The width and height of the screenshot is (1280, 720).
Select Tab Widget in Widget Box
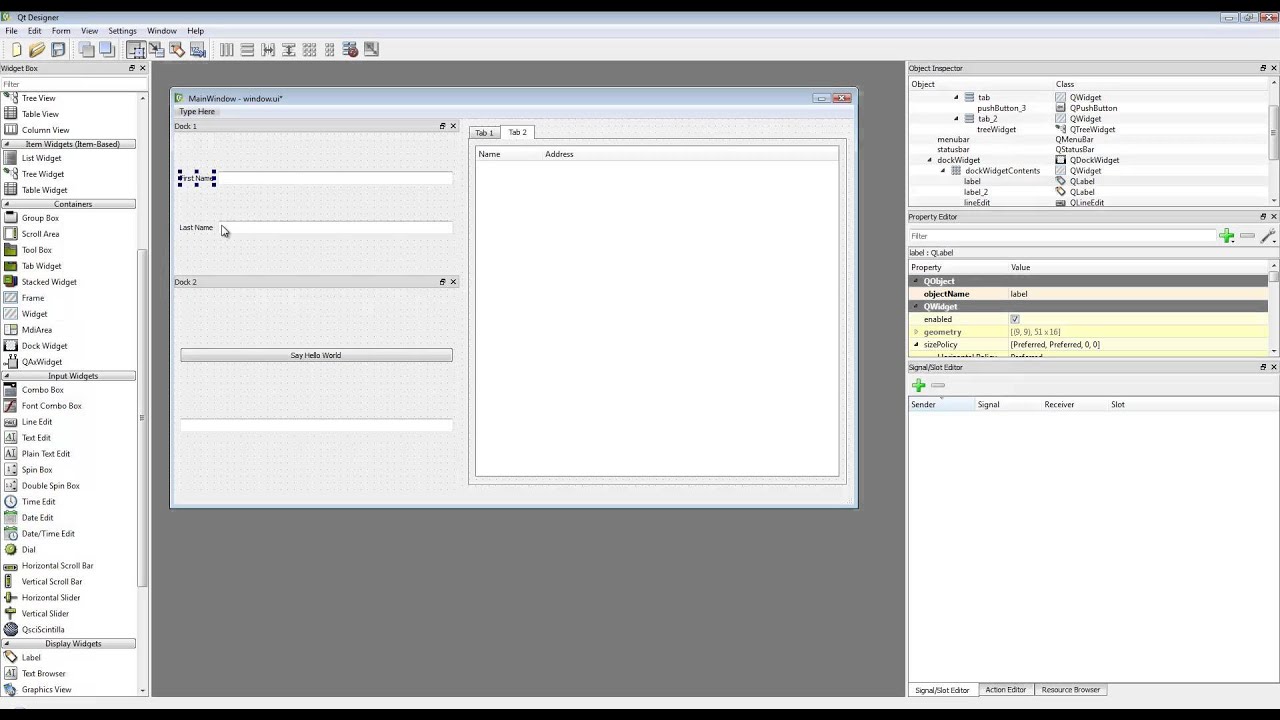click(x=41, y=266)
